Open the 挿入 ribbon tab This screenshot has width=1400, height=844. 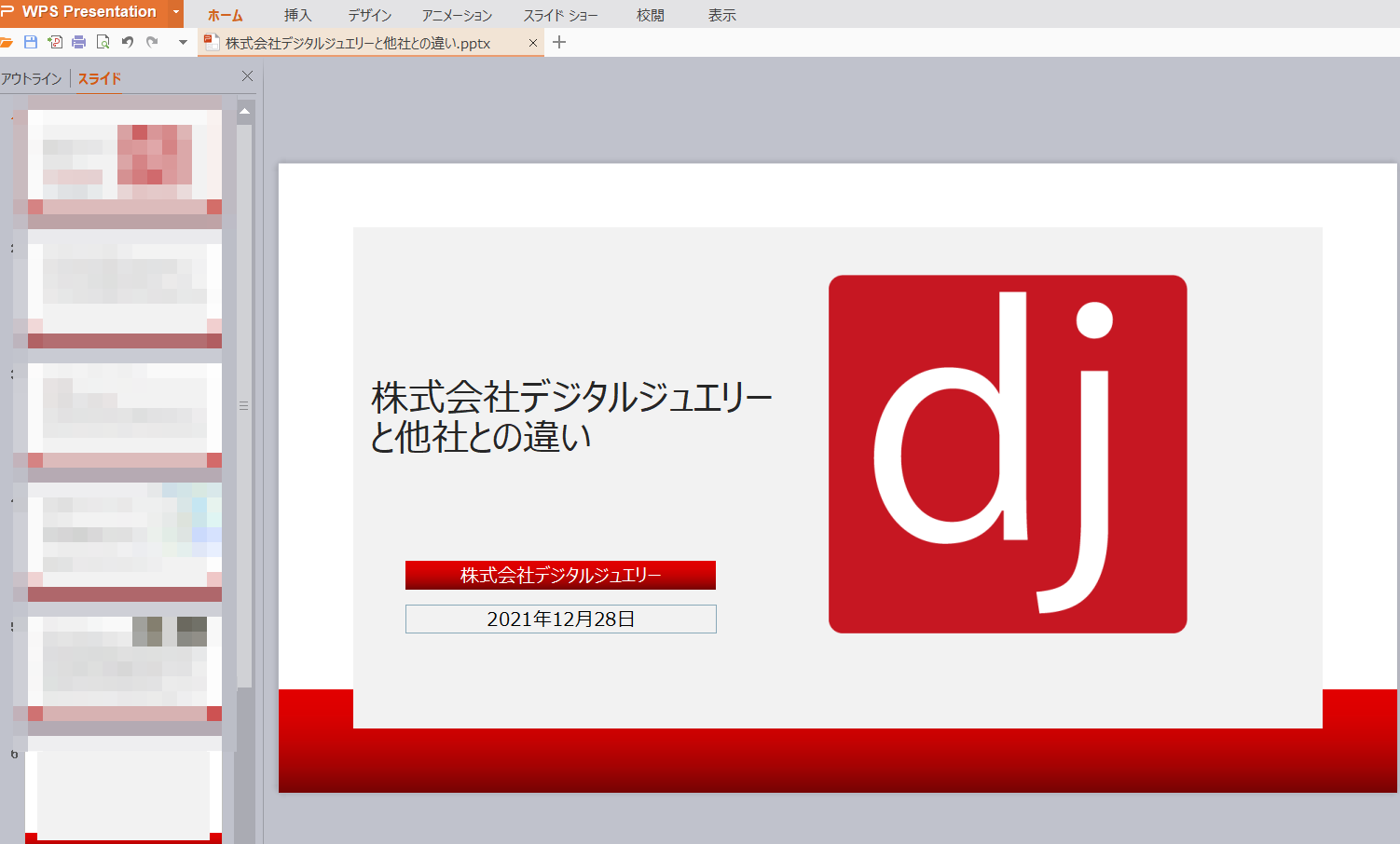pos(297,16)
